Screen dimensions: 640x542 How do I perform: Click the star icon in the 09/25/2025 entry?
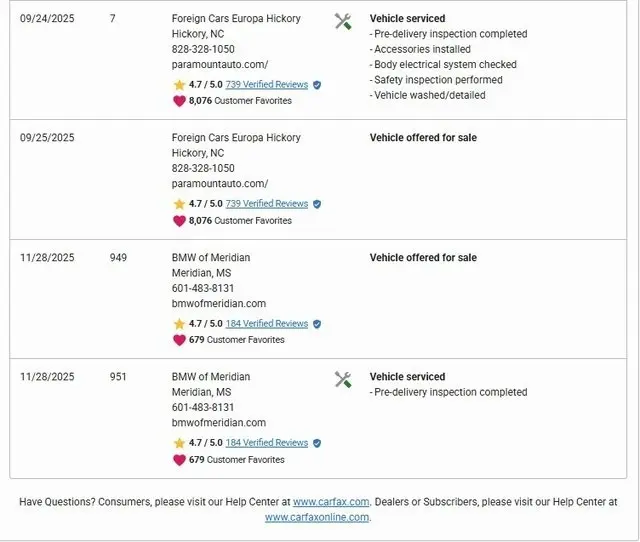179,204
